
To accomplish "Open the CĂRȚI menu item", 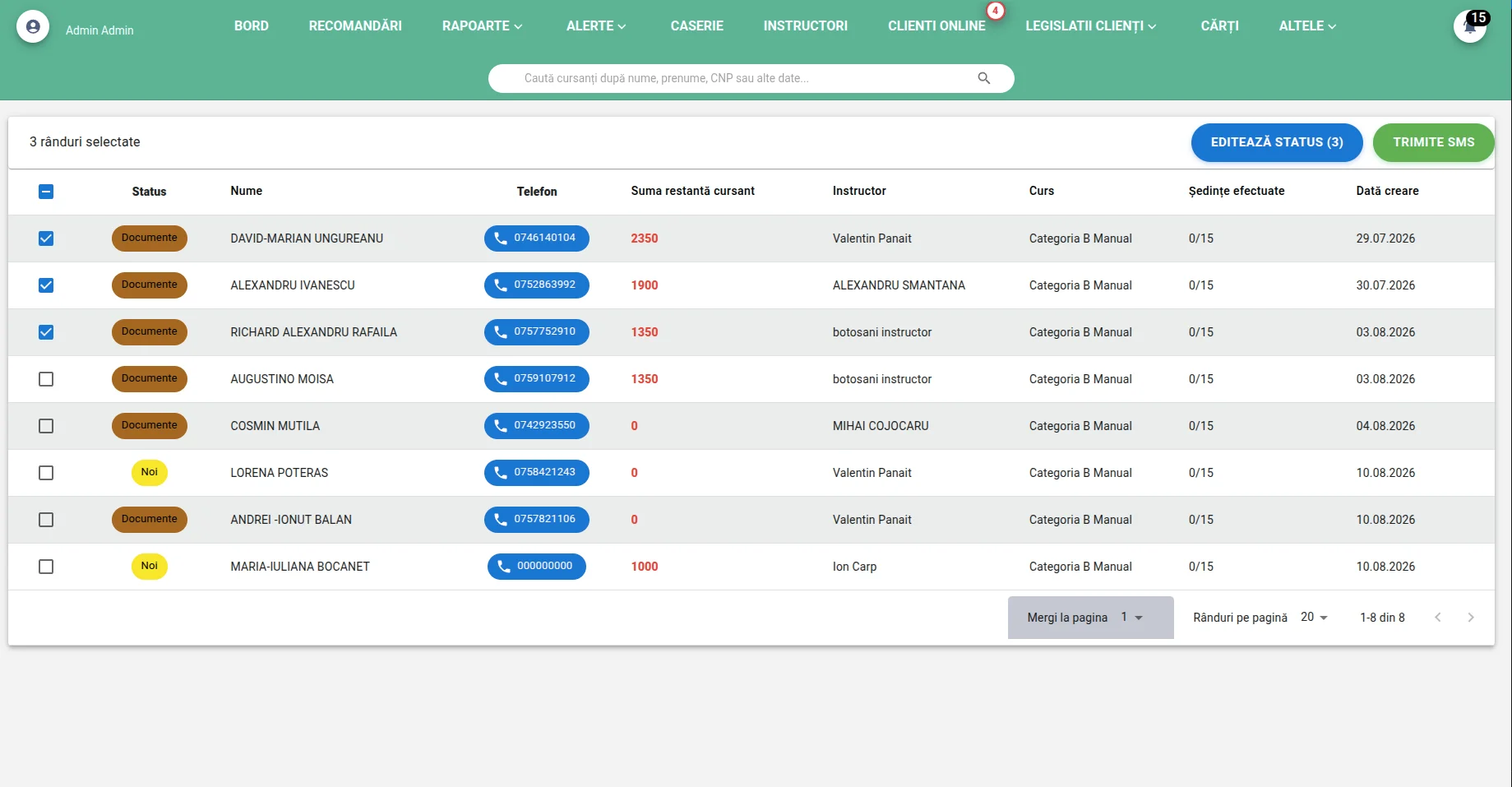I will pos(1220,26).
